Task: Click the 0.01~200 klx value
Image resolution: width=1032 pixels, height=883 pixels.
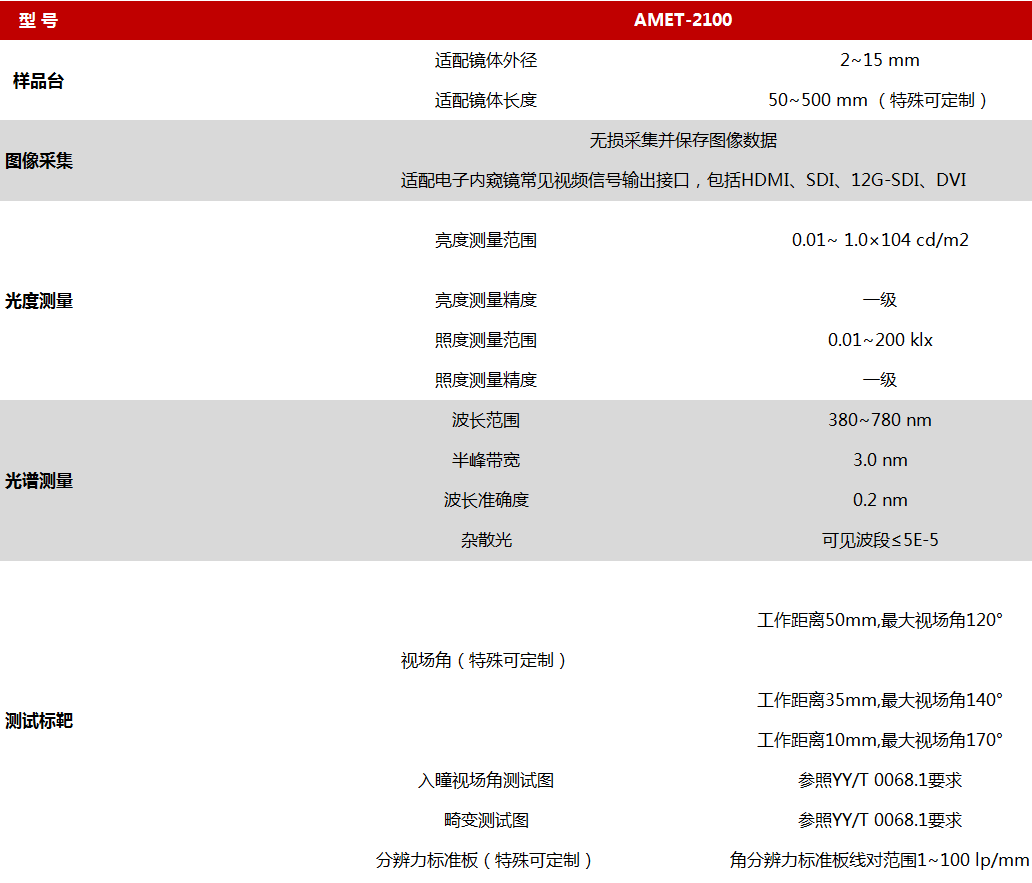Action: 879,340
